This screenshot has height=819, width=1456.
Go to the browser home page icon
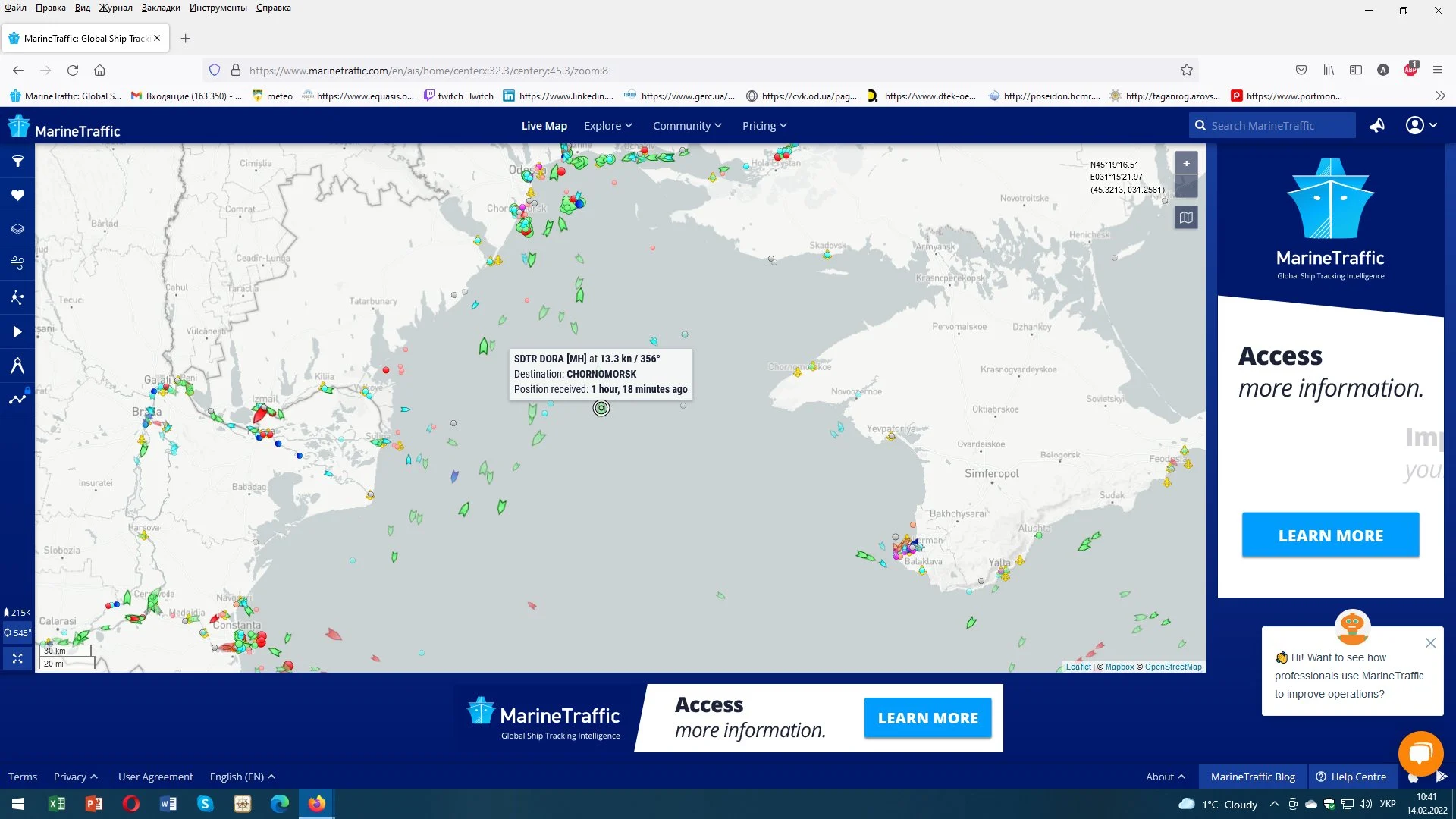[99, 71]
